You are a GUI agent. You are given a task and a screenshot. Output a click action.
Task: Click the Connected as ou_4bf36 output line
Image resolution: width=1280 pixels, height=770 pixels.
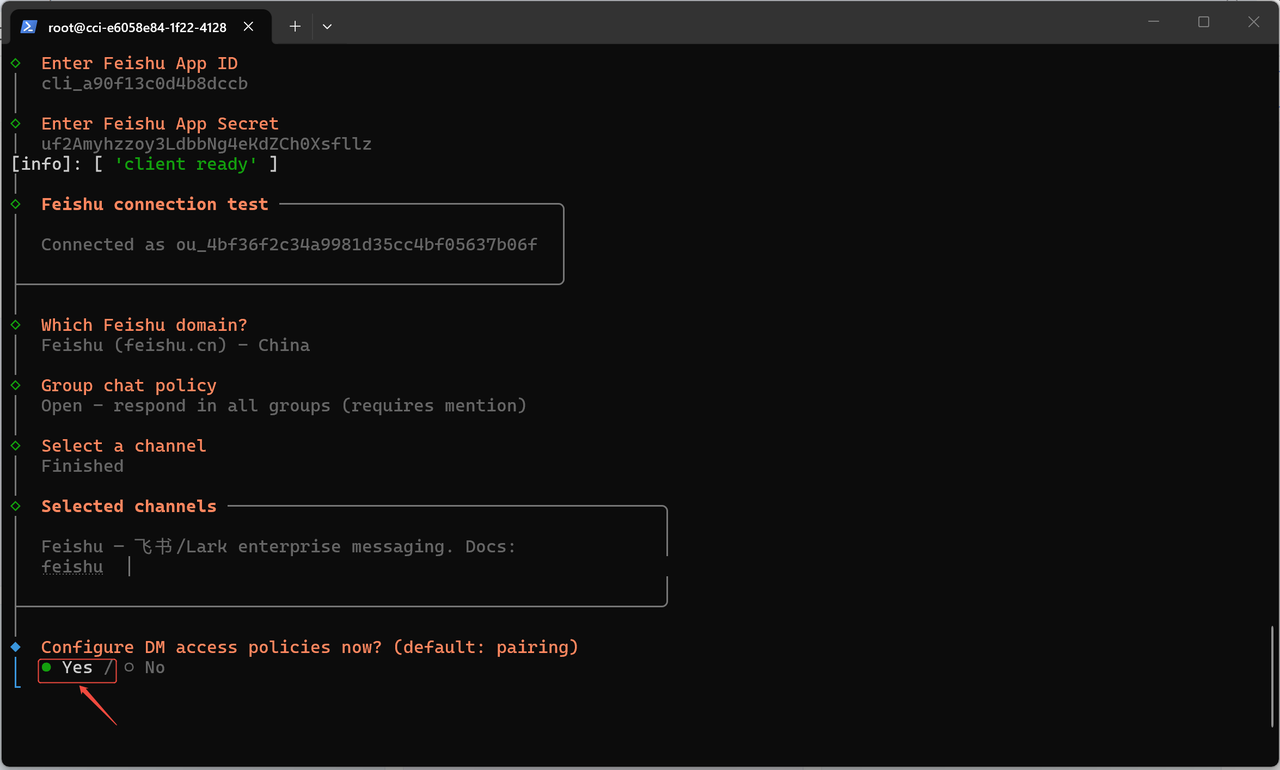[x=289, y=244]
